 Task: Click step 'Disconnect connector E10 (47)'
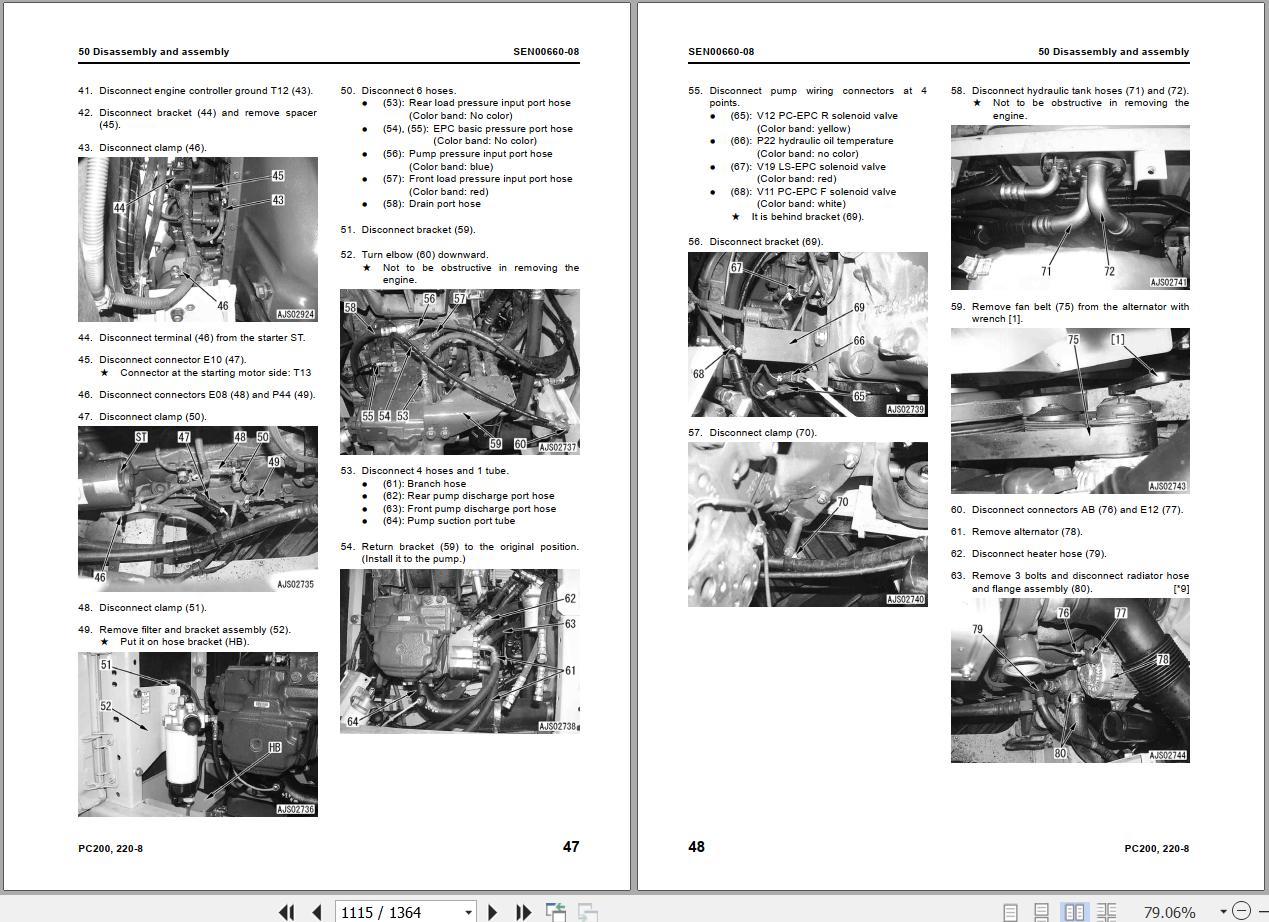point(172,359)
